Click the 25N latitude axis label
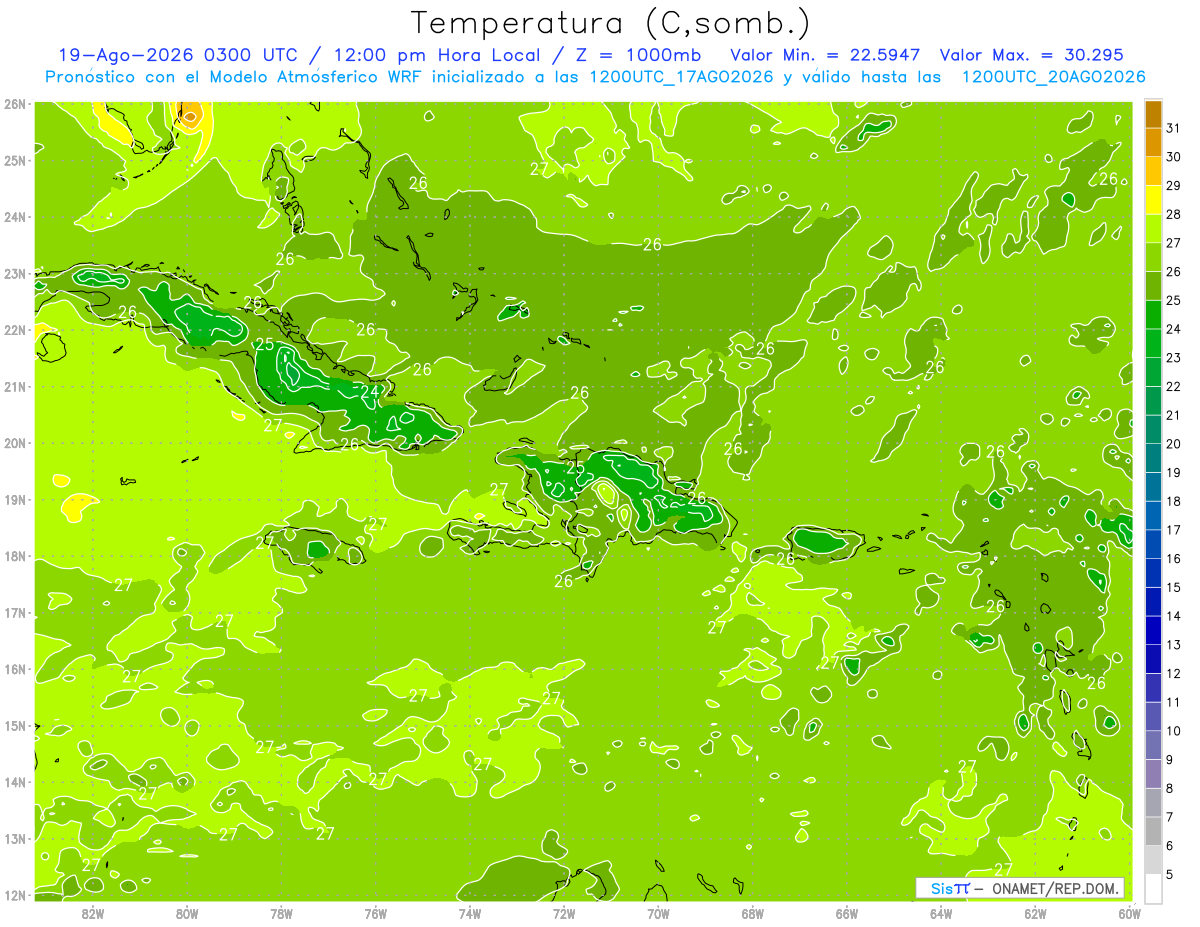Image resolution: width=1200 pixels, height=927 pixels. point(15,160)
